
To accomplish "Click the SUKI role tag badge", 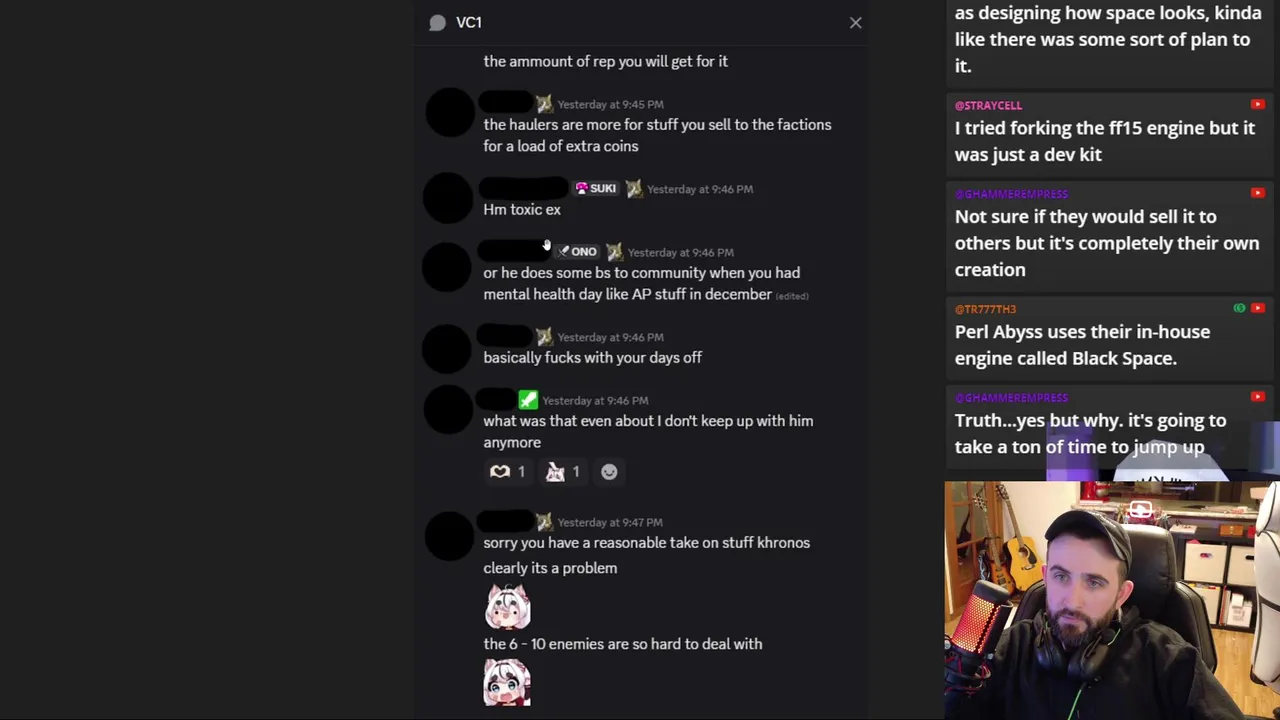I will 596,188.
